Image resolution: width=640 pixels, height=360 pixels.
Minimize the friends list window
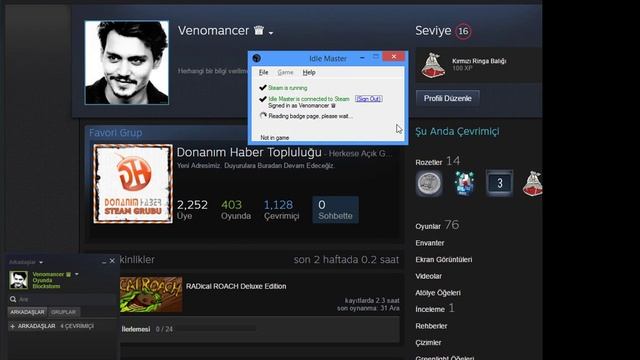click(x=104, y=261)
